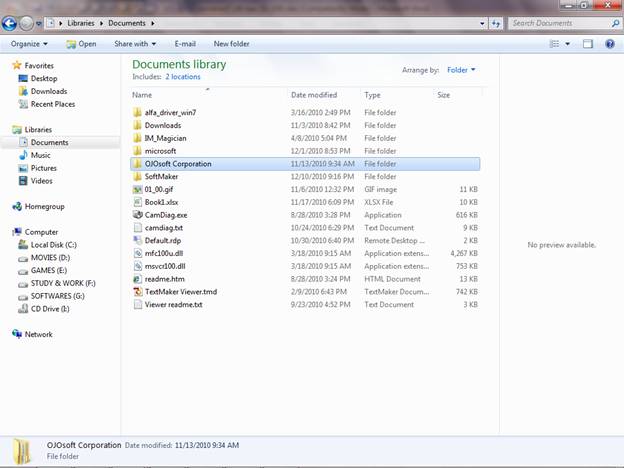Select the Viewer readme.txt file icon

(137, 304)
